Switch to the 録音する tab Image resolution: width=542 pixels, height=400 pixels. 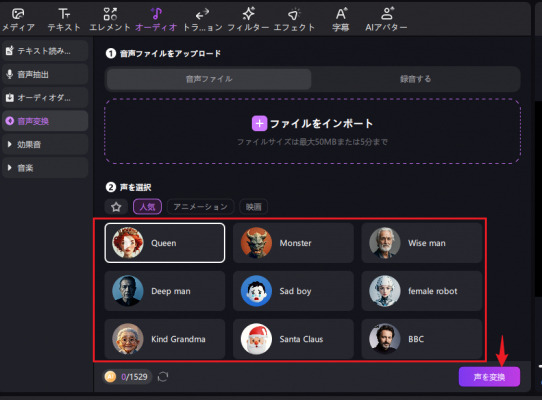click(415, 79)
